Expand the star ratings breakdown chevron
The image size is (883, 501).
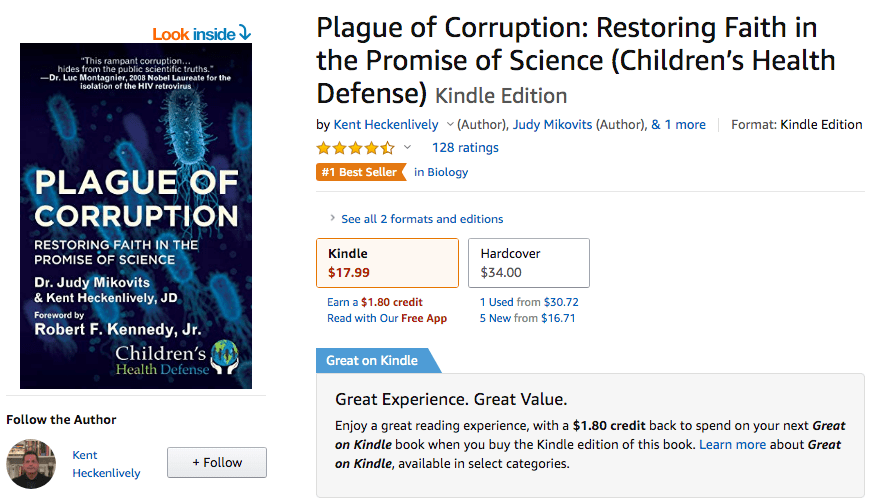[407, 148]
